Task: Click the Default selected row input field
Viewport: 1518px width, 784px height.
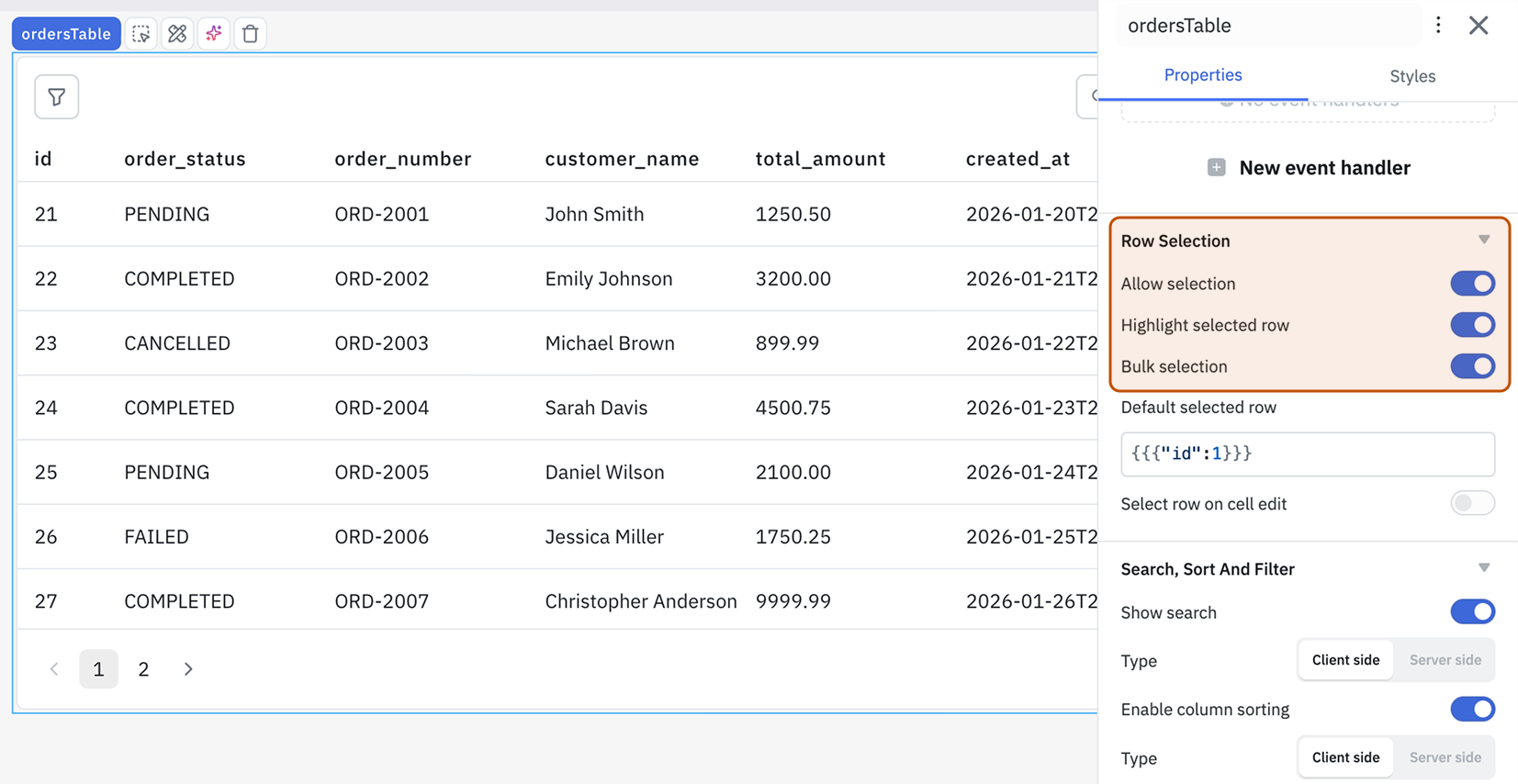Action: [1307, 454]
